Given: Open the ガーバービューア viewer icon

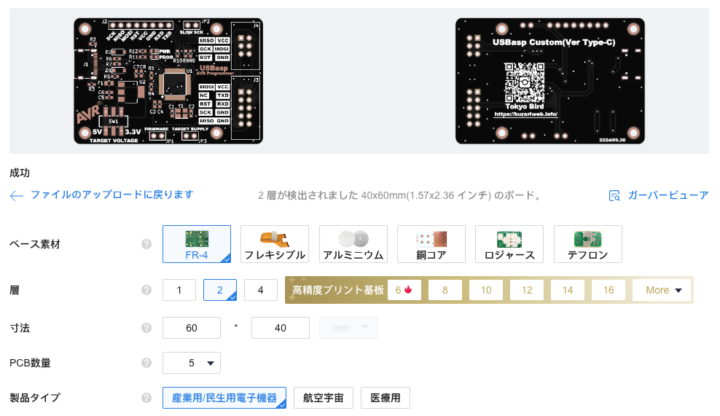Looking at the screenshot, I should [614, 196].
